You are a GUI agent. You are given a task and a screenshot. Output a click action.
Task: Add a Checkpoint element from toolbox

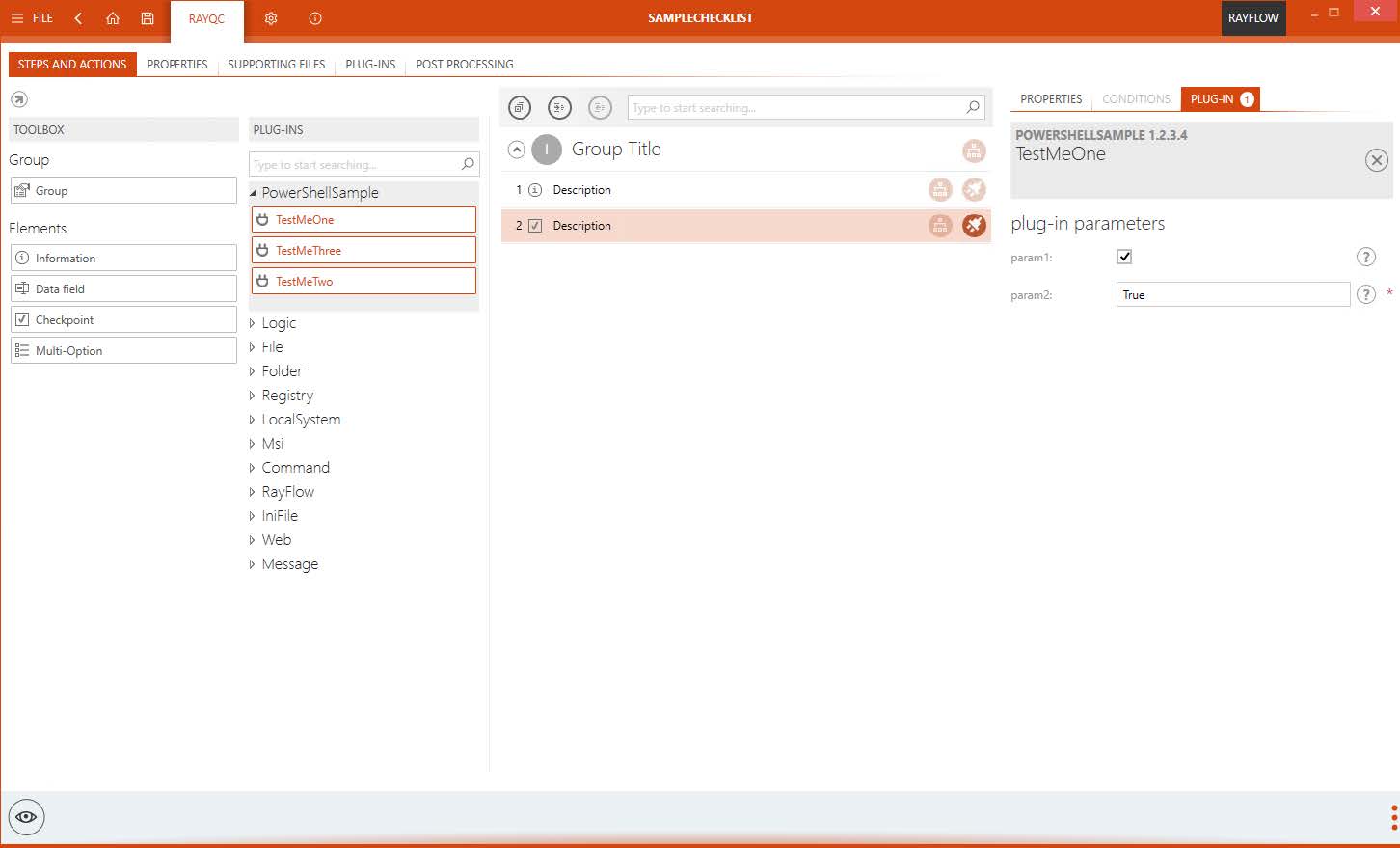(x=123, y=319)
